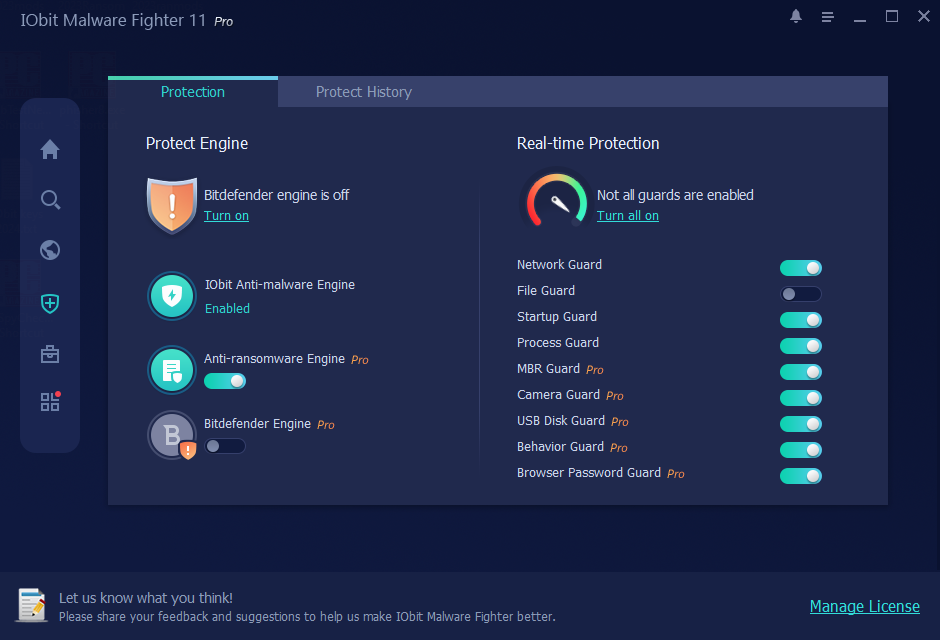940x640 pixels.
Task: Open notifications bell icon
Action: (x=796, y=17)
